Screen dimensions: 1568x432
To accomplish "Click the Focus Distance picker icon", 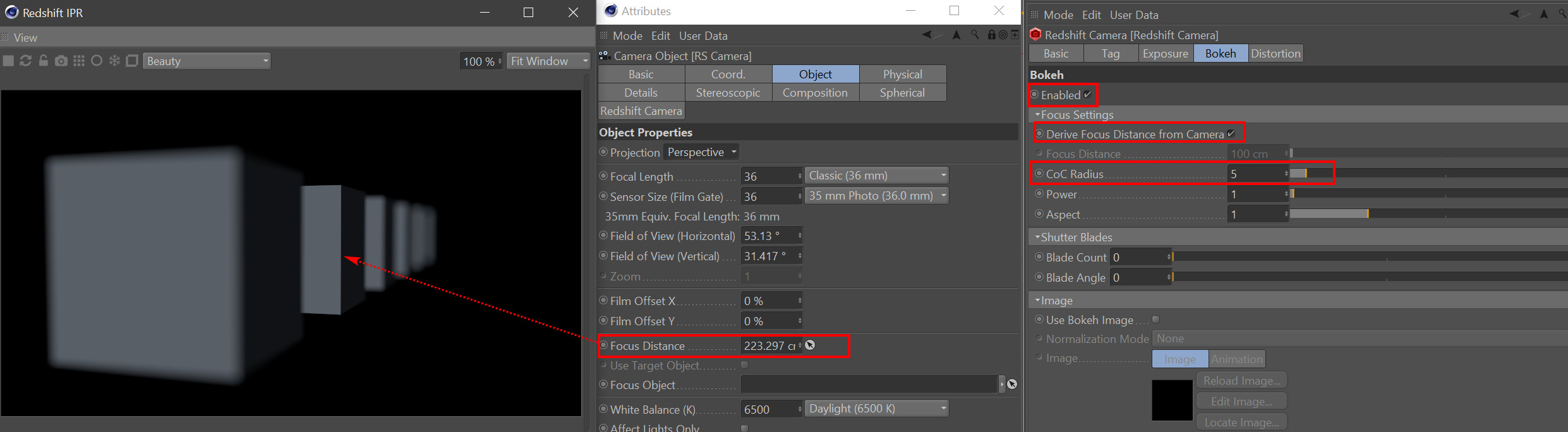I will [811, 345].
